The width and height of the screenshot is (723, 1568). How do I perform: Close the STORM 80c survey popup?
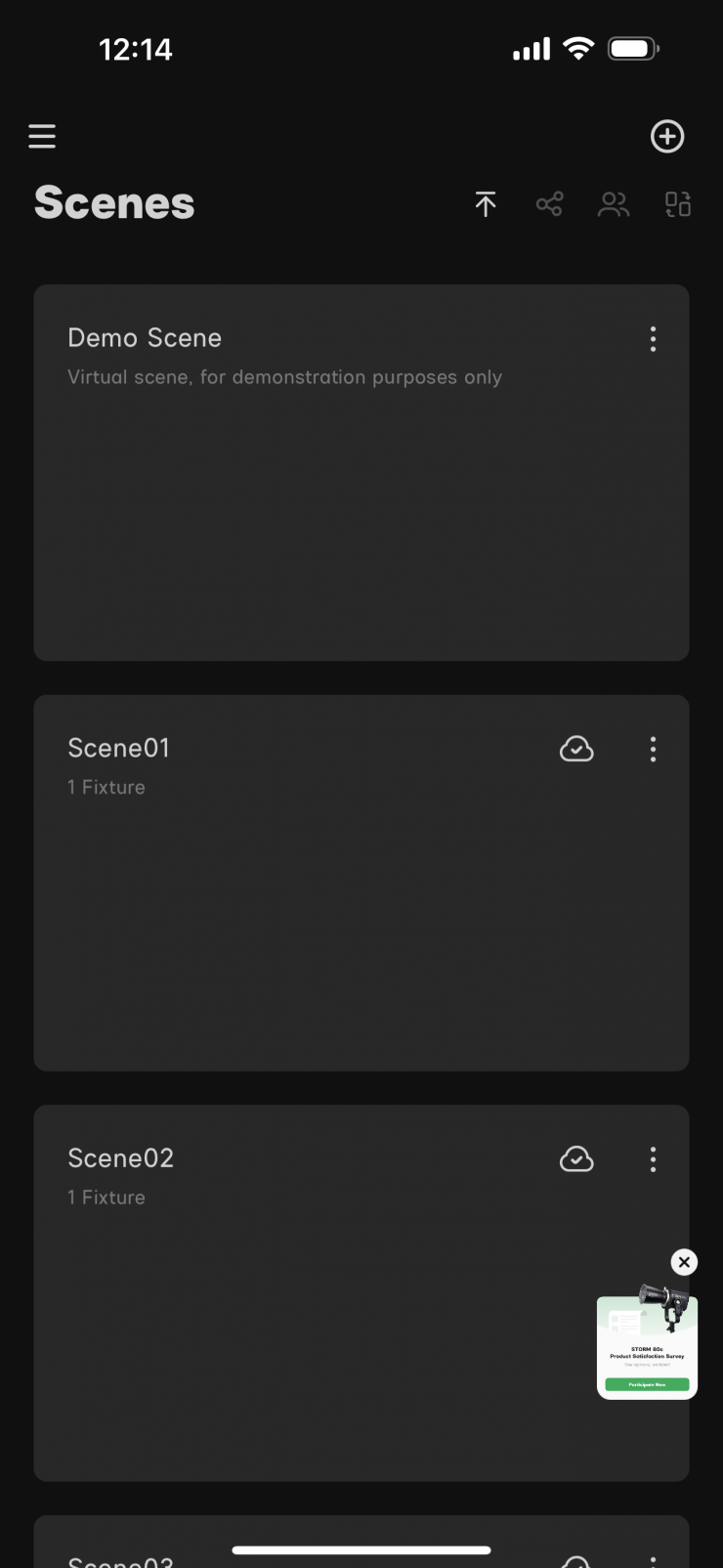(x=684, y=1262)
